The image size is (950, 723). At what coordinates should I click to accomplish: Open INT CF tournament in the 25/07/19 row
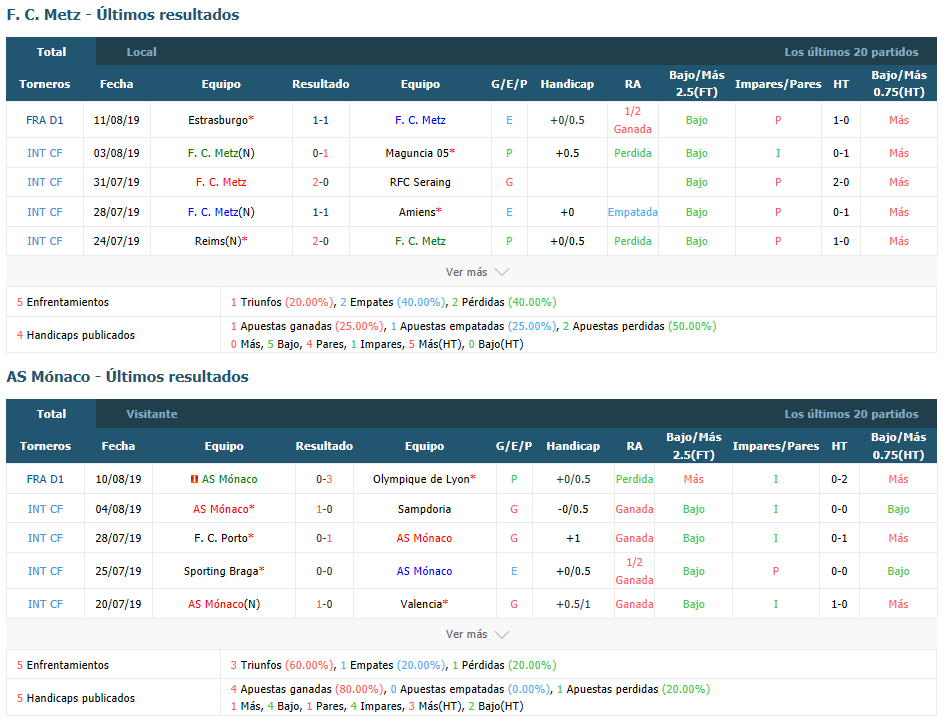point(45,571)
